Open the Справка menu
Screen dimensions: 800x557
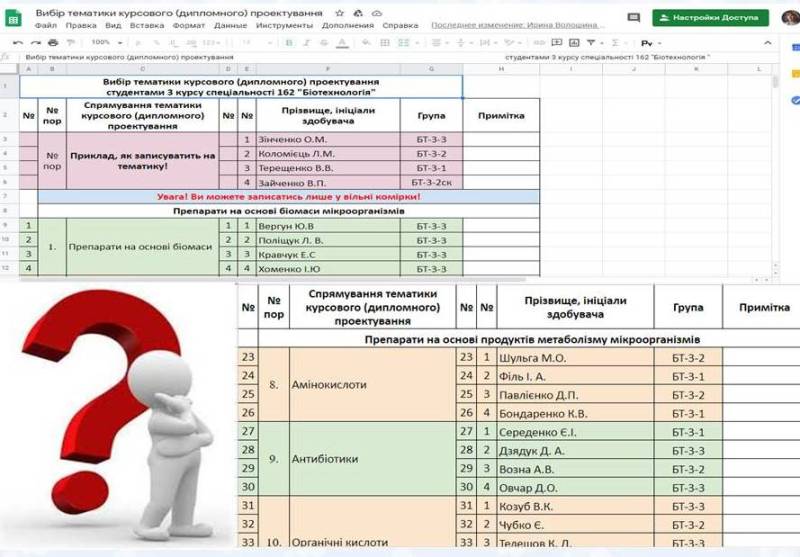click(x=401, y=25)
